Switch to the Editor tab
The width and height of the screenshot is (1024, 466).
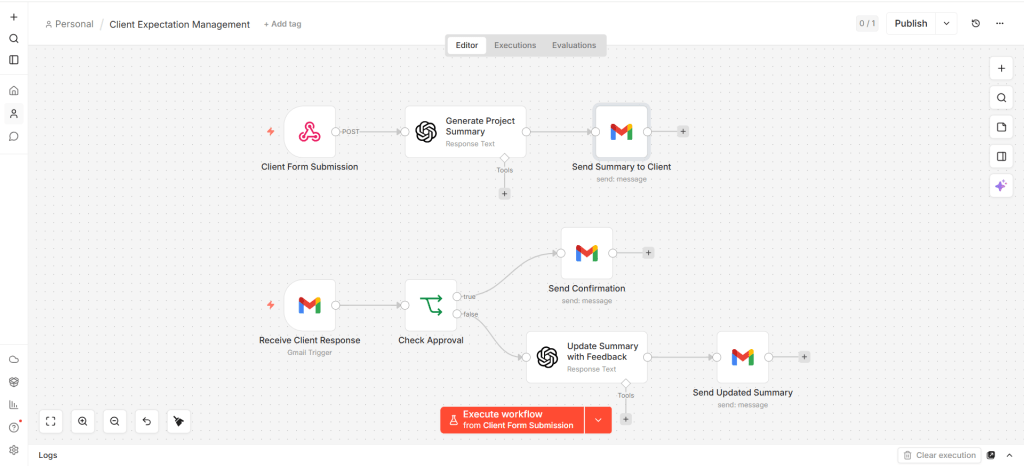[467, 45]
